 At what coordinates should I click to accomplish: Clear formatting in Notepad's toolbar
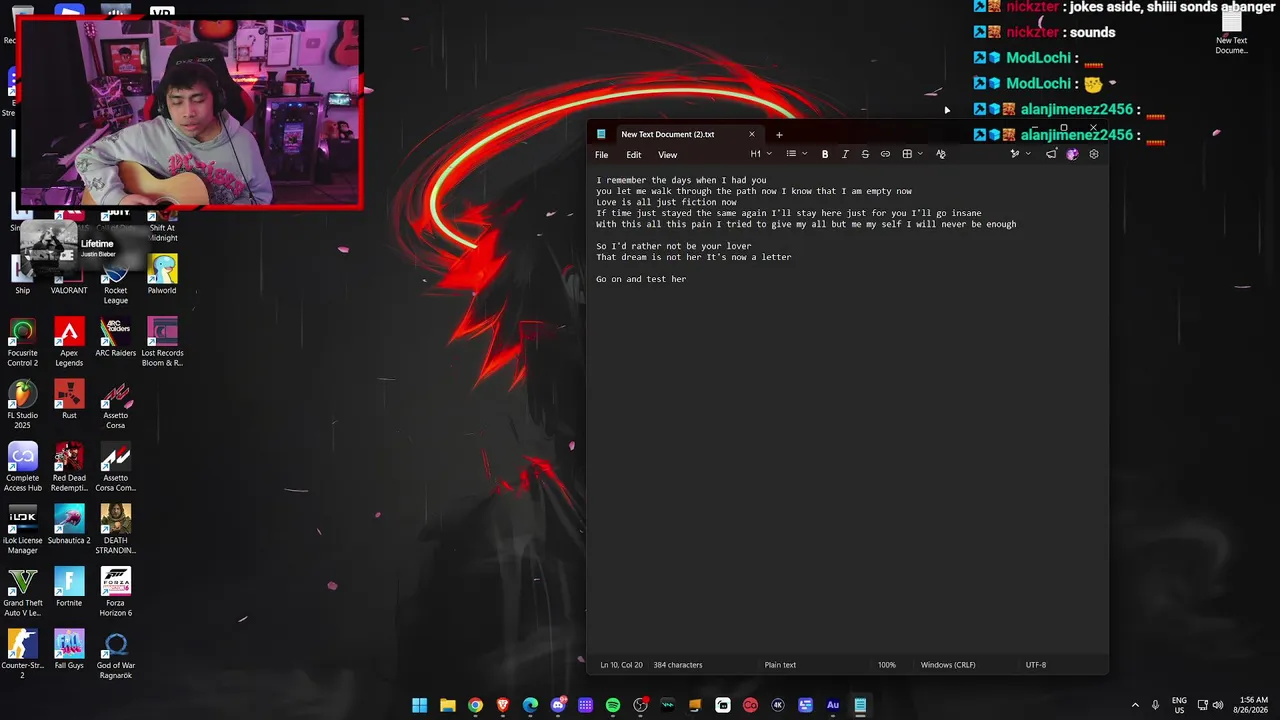click(x=940, y=154)
